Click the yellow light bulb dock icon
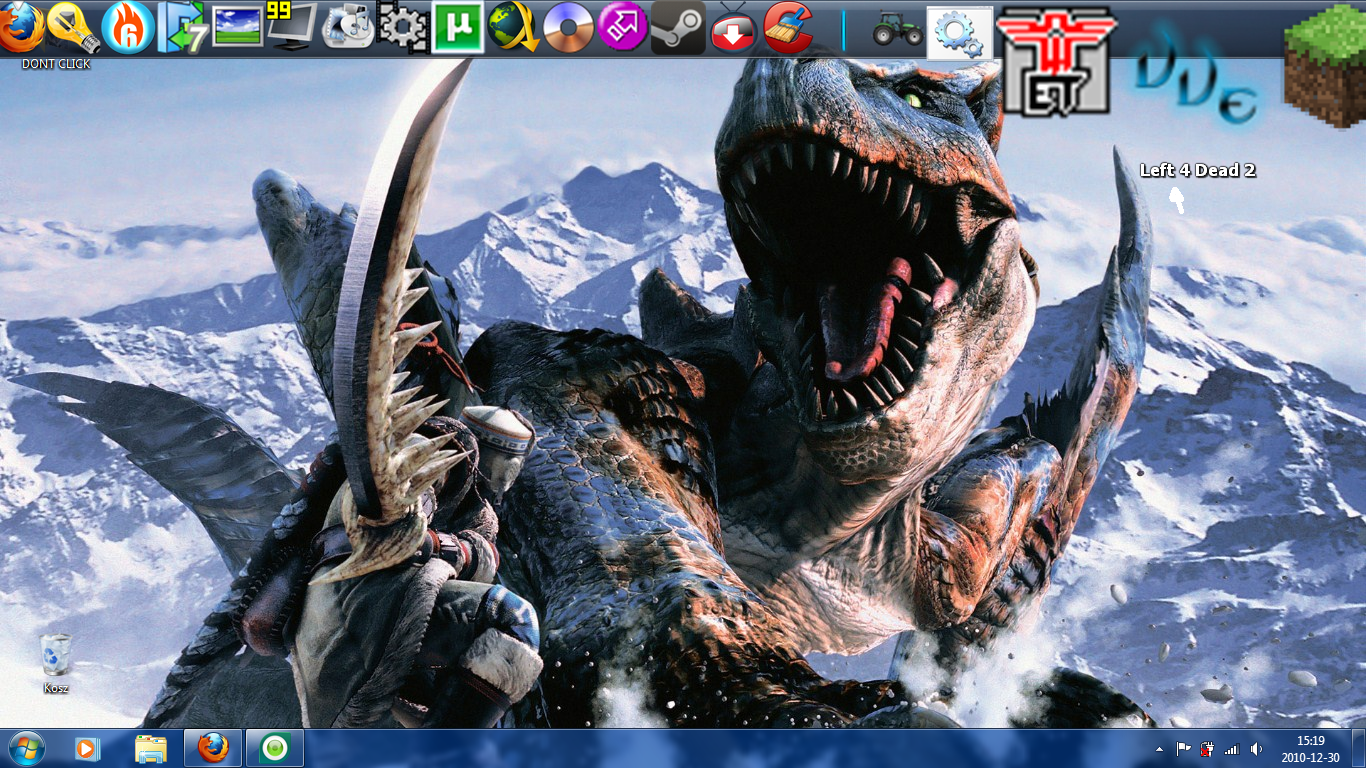The height and width of the screenshot is (768, 1366). (x=74, y=28)
